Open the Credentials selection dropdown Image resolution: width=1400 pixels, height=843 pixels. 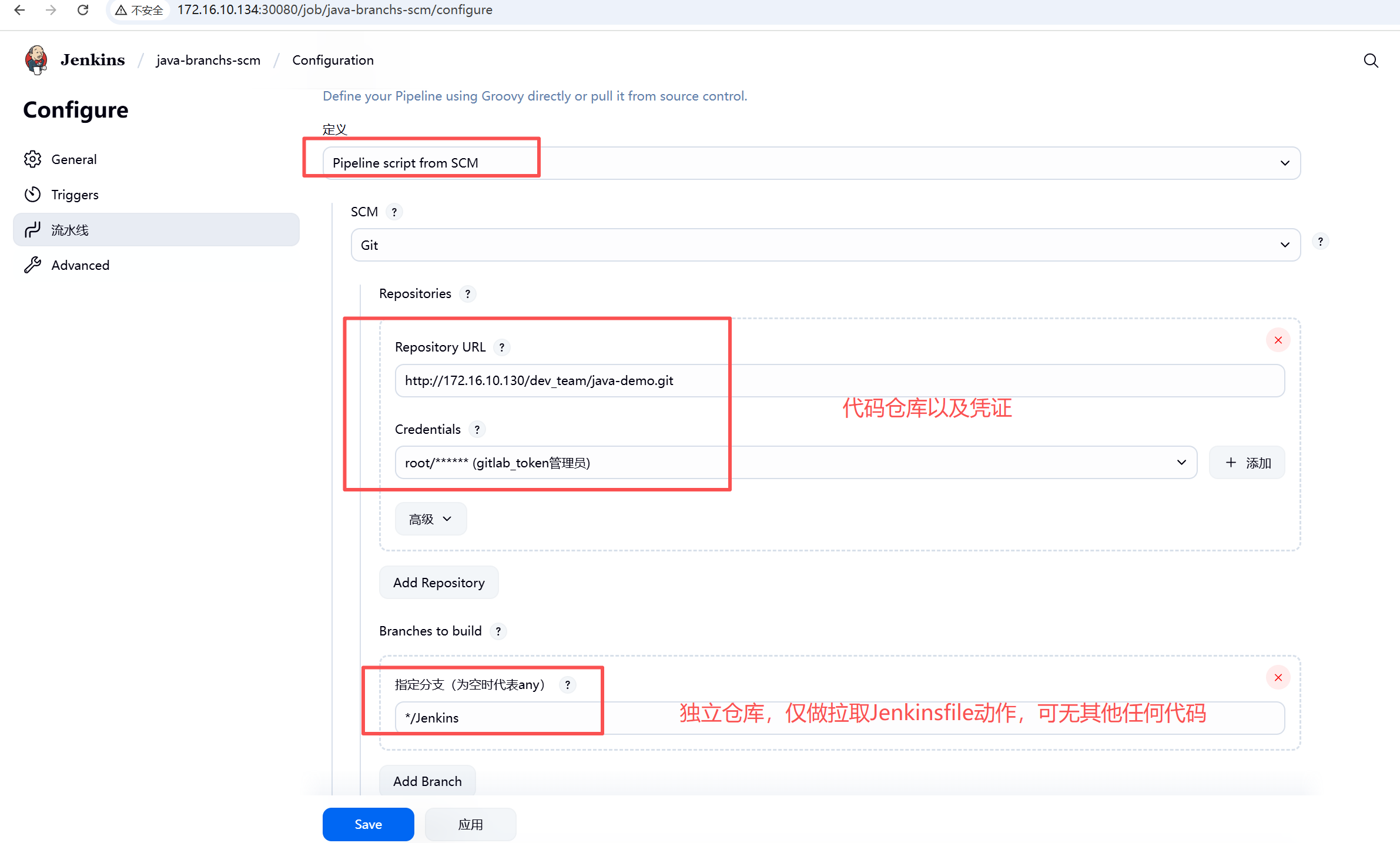click(796, 463)
